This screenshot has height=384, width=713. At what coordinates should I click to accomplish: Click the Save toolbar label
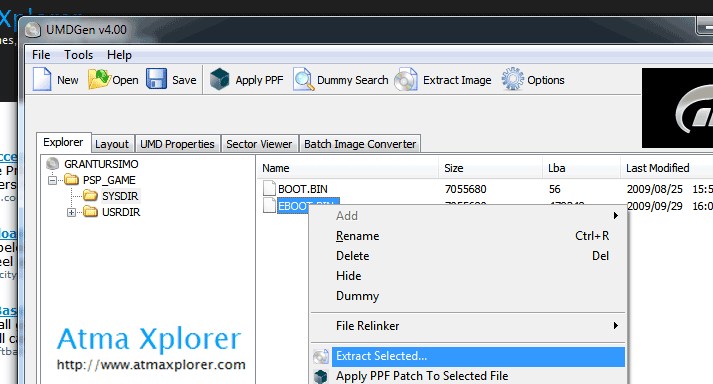pyautogui.click(x=184, y=80)
